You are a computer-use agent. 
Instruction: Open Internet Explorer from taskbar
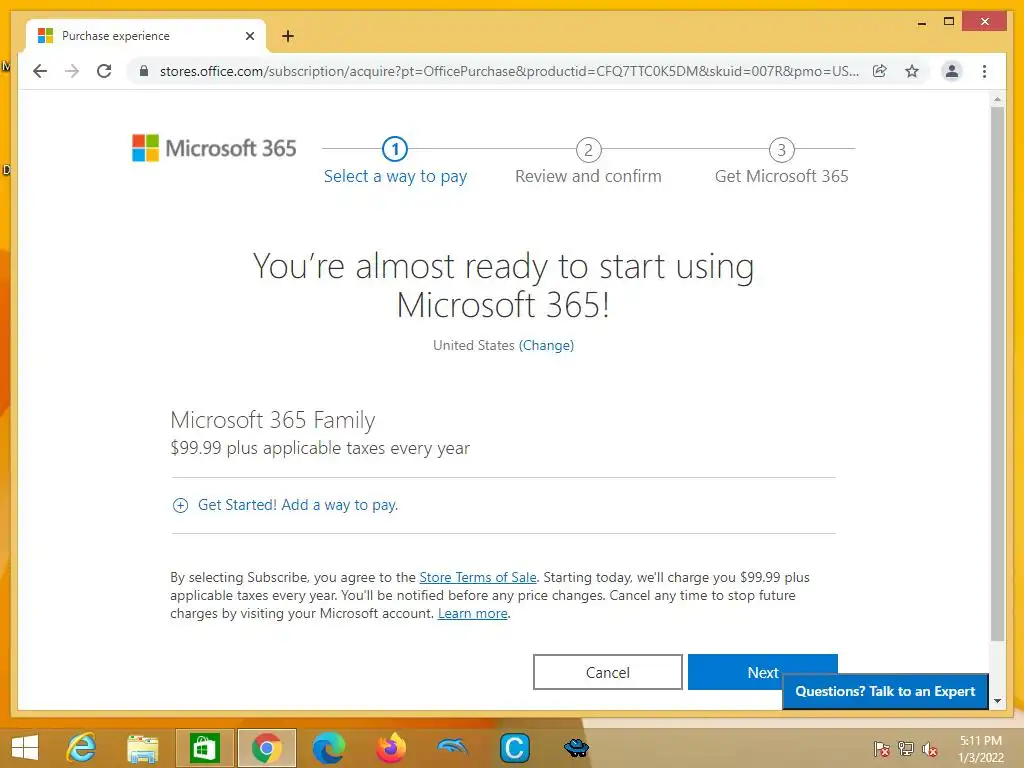coord(82,748)
